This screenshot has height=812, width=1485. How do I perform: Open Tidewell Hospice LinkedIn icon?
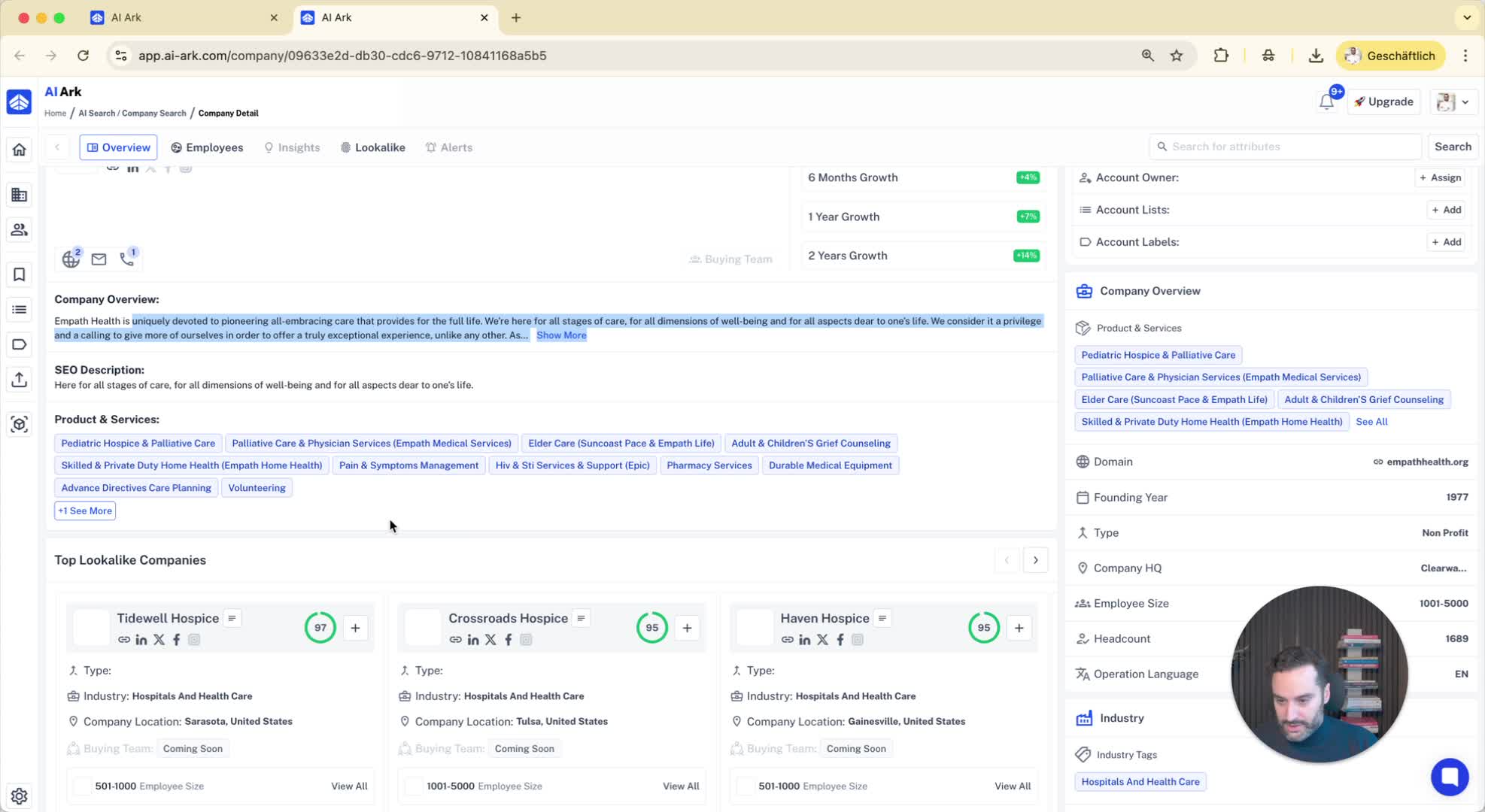(x=141, y=640)
